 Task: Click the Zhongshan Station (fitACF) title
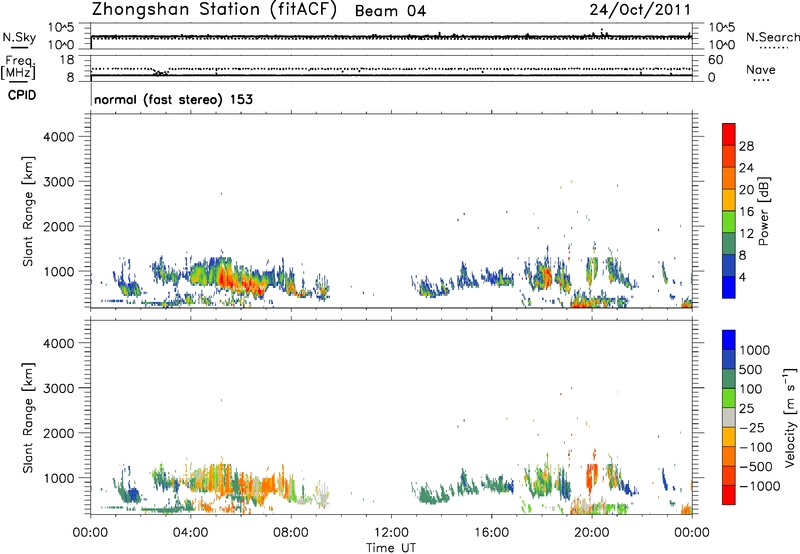pyautogui.click(x=214, y=10)
